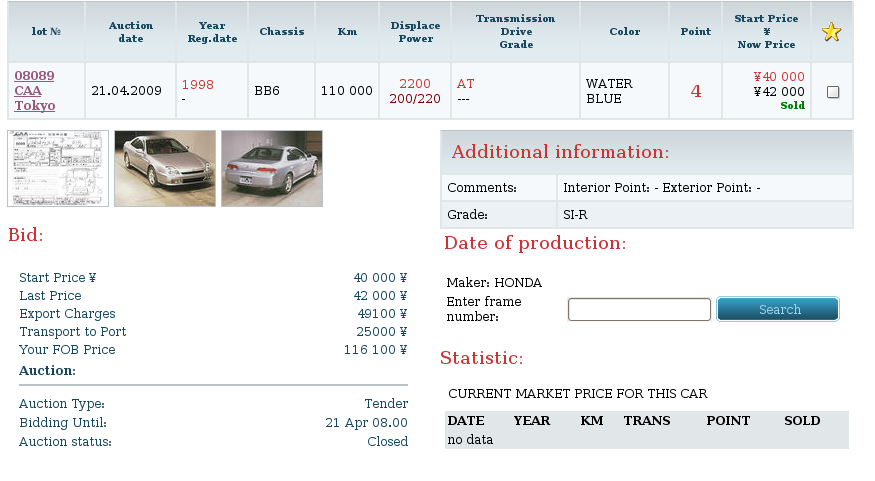
Task: Select Bidding Until value 21 Apr 08.00
Action: pyautogui.click(x=367, y=423)
